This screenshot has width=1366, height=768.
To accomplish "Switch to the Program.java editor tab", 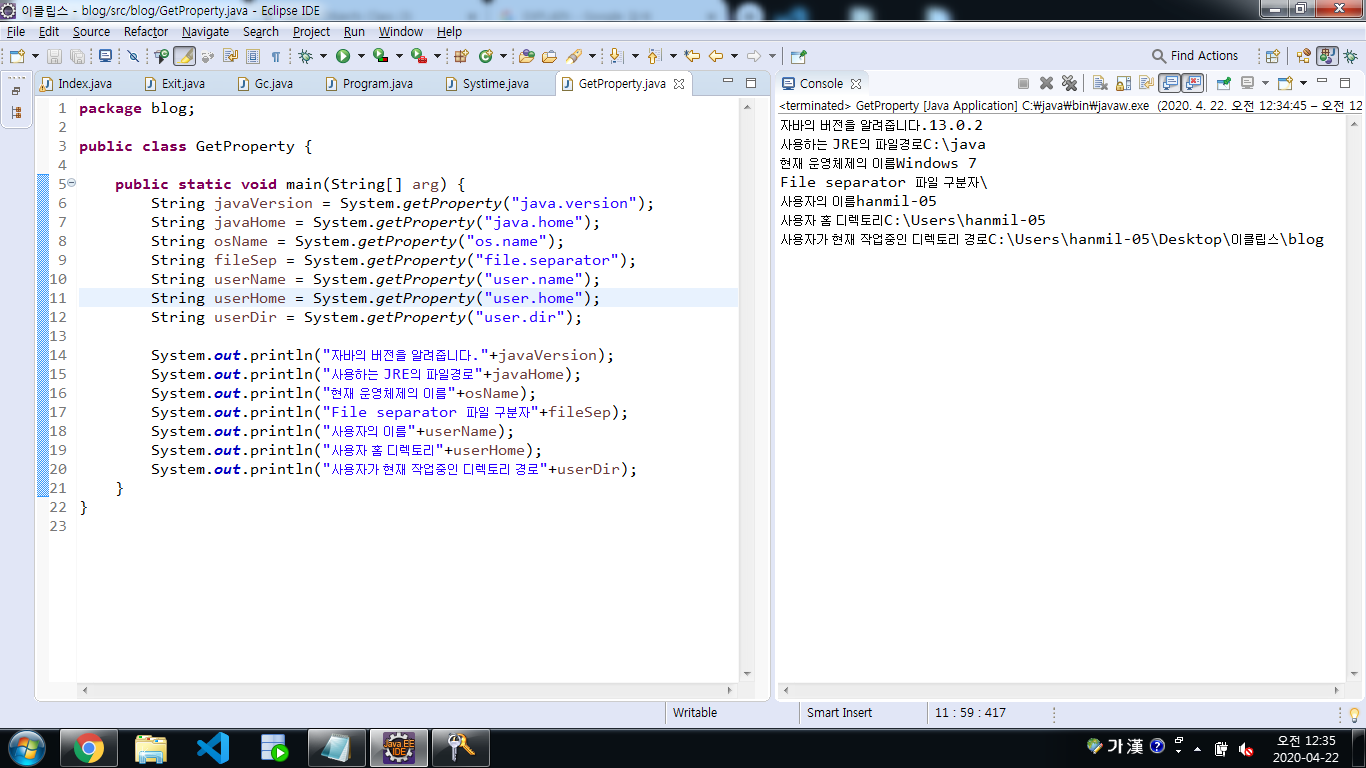I will 369,84.
